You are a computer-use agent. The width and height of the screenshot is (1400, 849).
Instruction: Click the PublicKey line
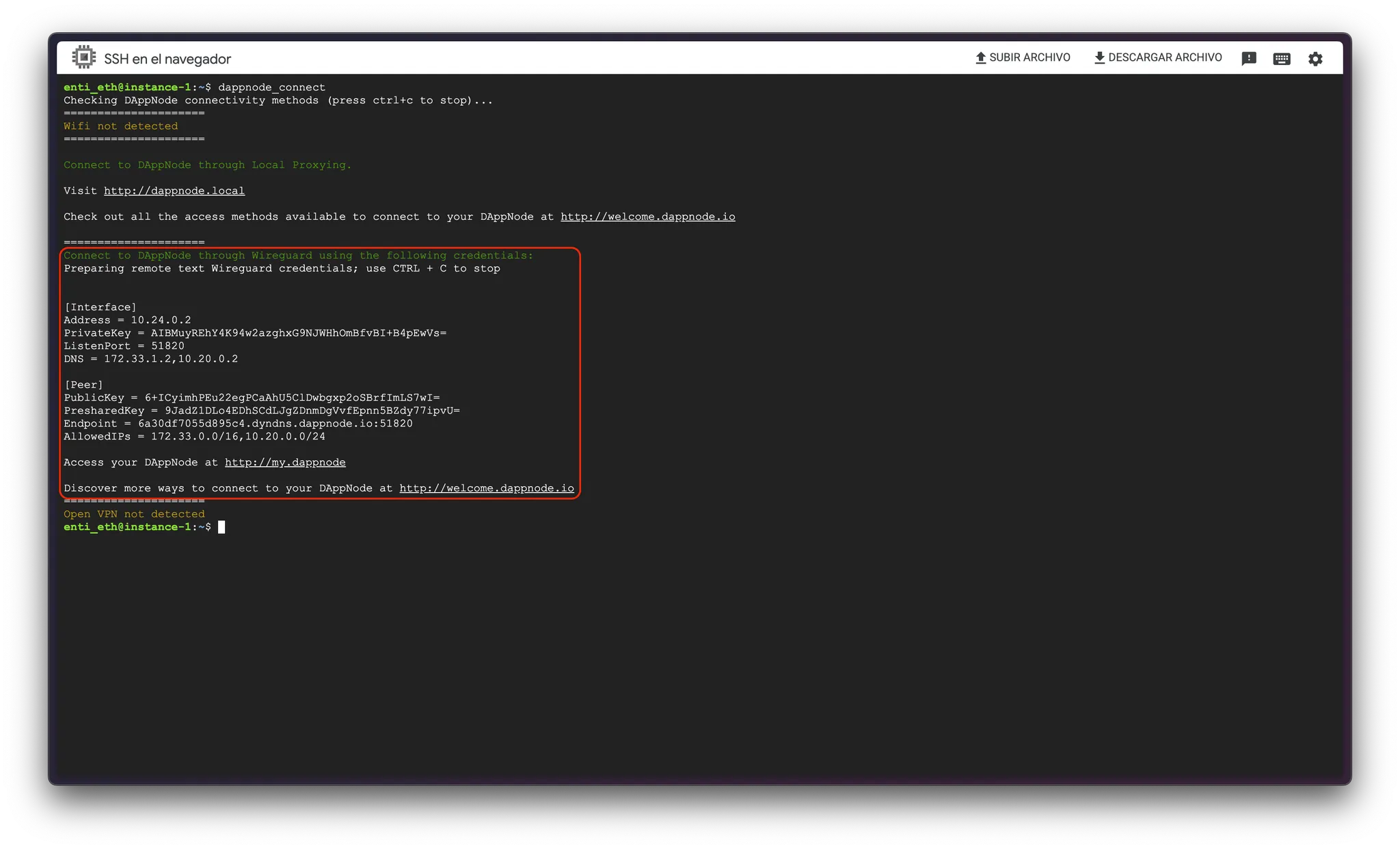[x=252, y=398]
